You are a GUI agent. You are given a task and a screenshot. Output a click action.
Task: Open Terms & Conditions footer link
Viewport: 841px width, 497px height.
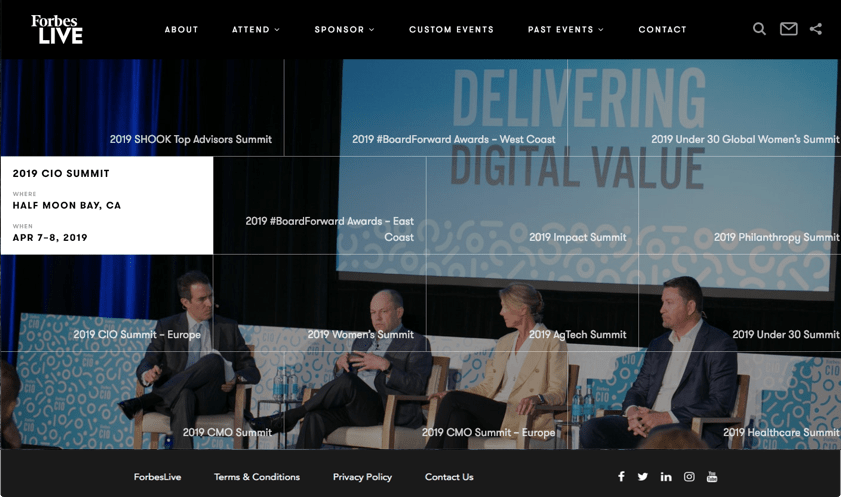pos(257,477)
